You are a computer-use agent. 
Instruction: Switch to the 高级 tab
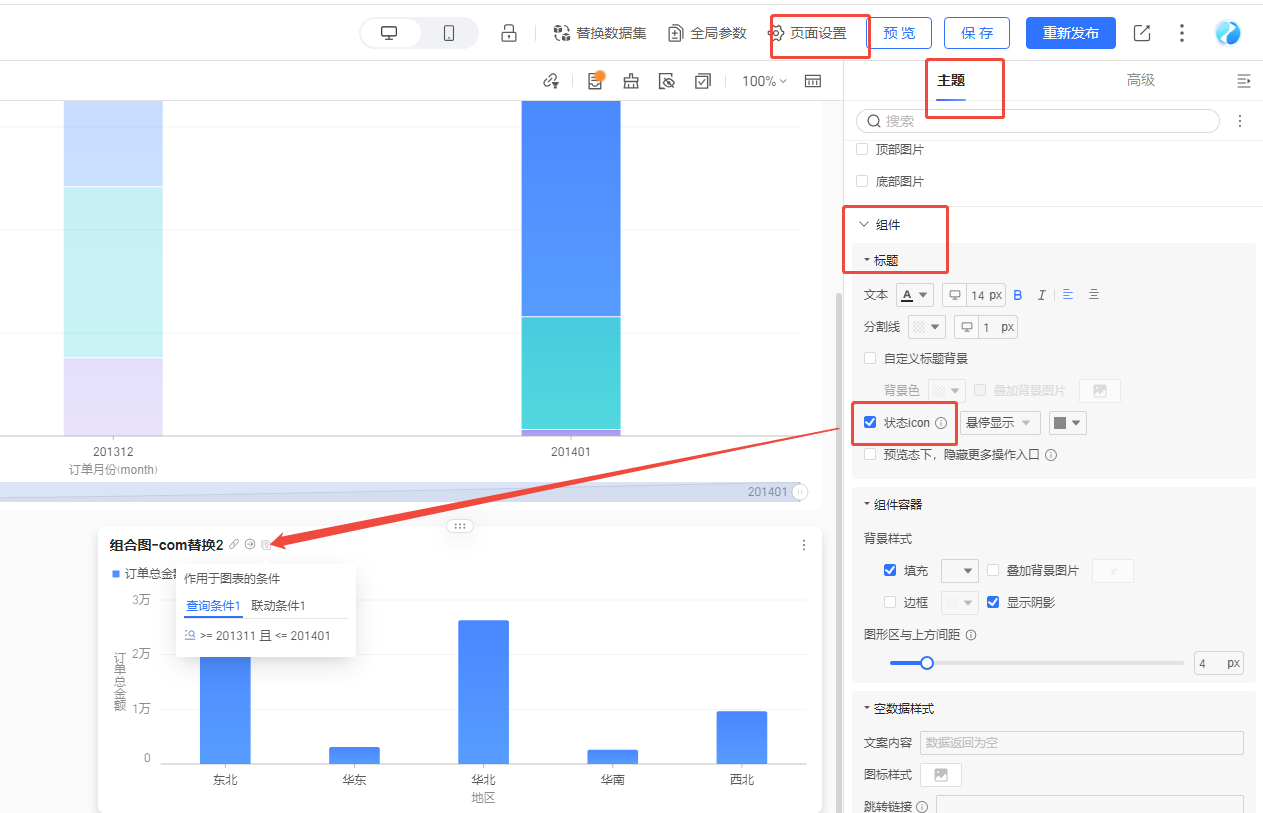pyautogui.click(x=1140, y=80)
